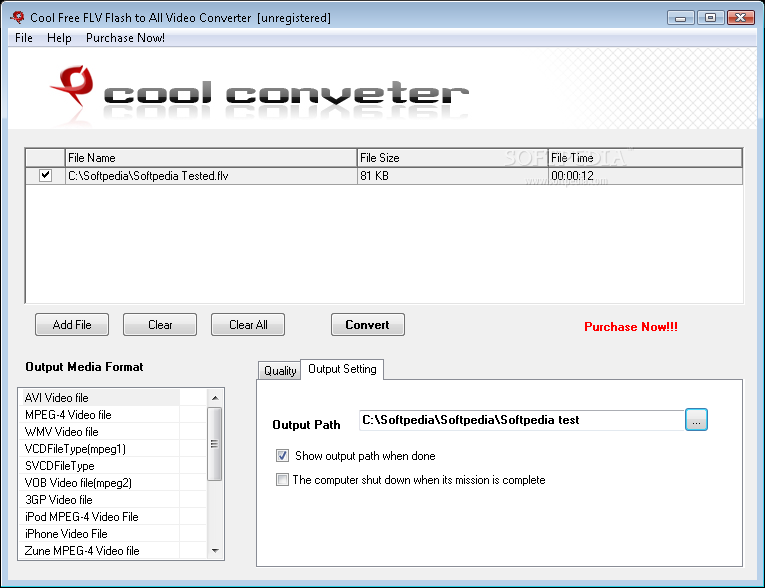Click the app icon in the title bar
The height and width of the screenshot is (588, 765).
17,18
